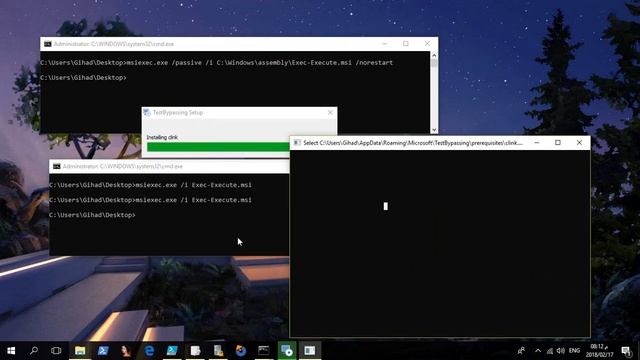Click the clink console window title text

(413, 142)
